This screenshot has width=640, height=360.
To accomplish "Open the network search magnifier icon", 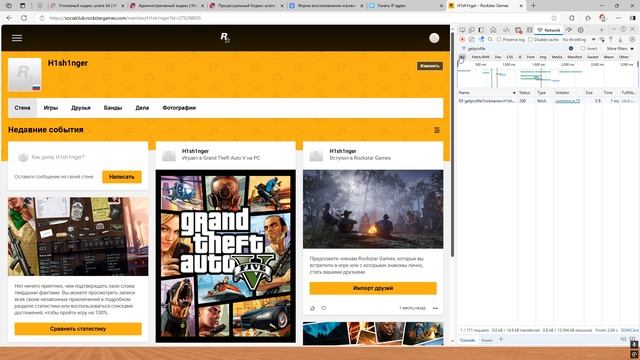I will (490, 40).
